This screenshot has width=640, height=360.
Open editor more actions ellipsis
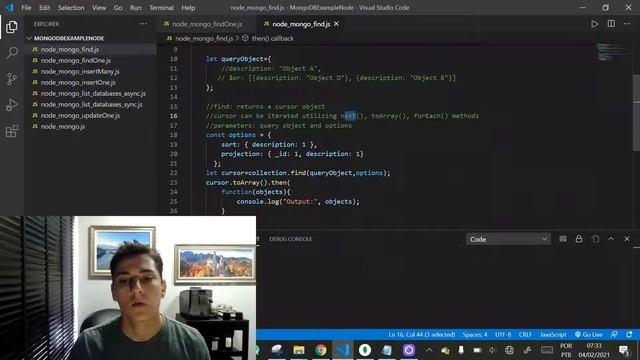627,24
